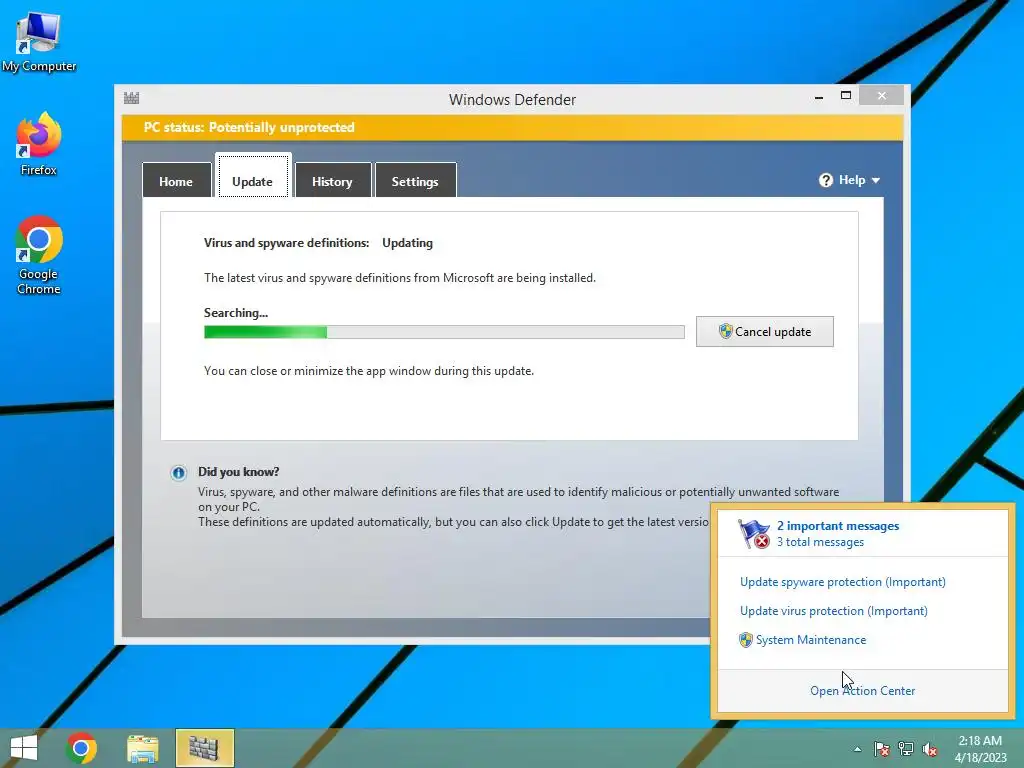Image resolution: width=1024 pixels, height=768 pixels.
Task: Cancel the definitions update
Action: (764, 332)
